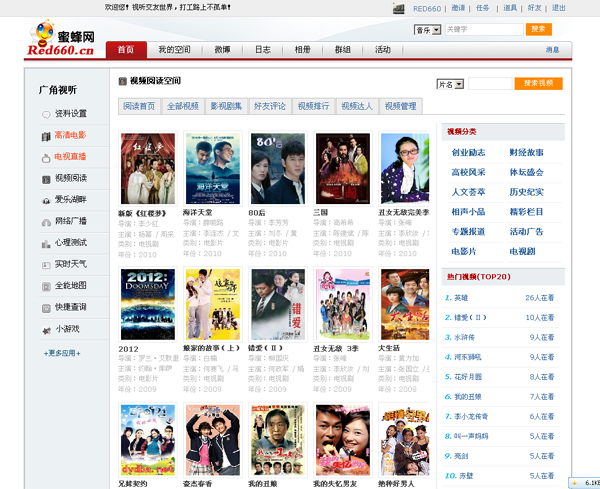Click the 全能地图 icon in sidebar
Image resolution: width=600 pixels, height=489 pixels.
(x=46, y=287)
